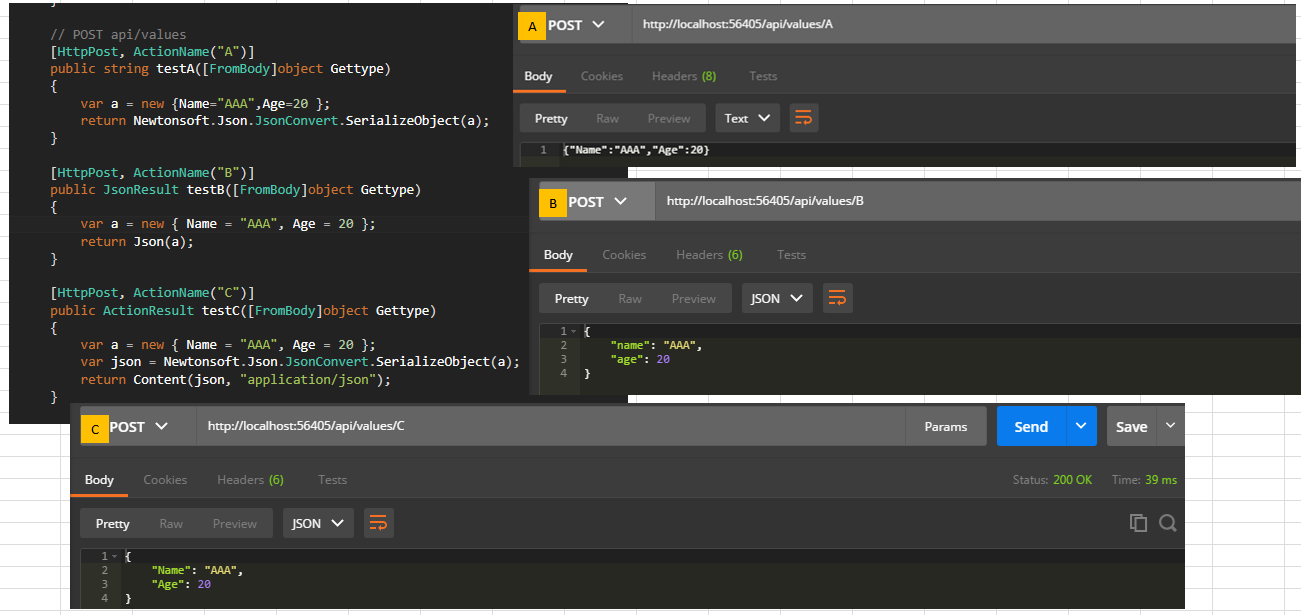Viewport: 1301px width, 615px height.
Task: Click the code line "return Json(a);"
Action: [x=137, y=241]
